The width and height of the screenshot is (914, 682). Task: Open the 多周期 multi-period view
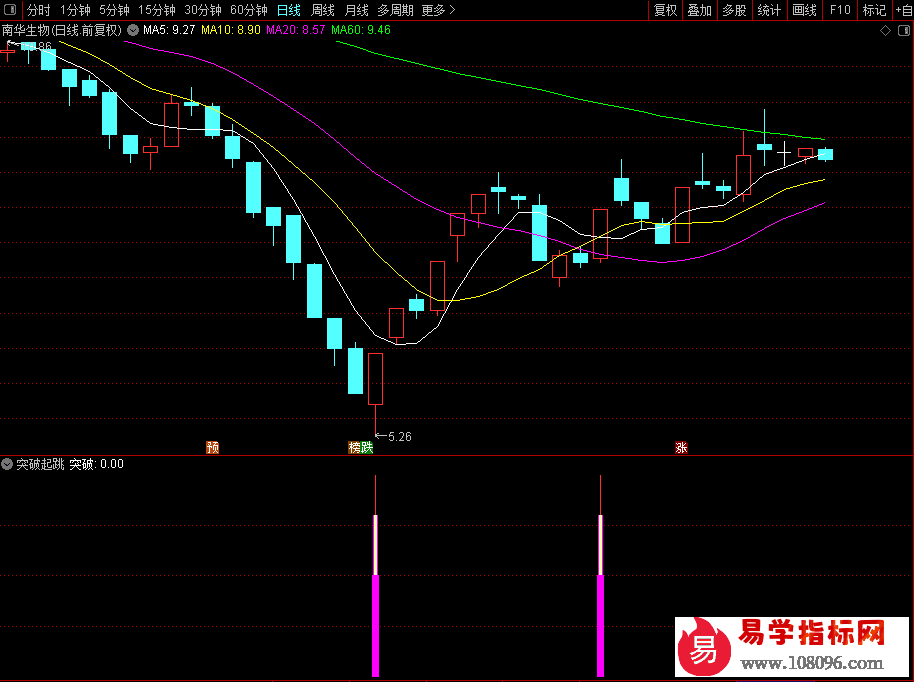pos(395,10)
